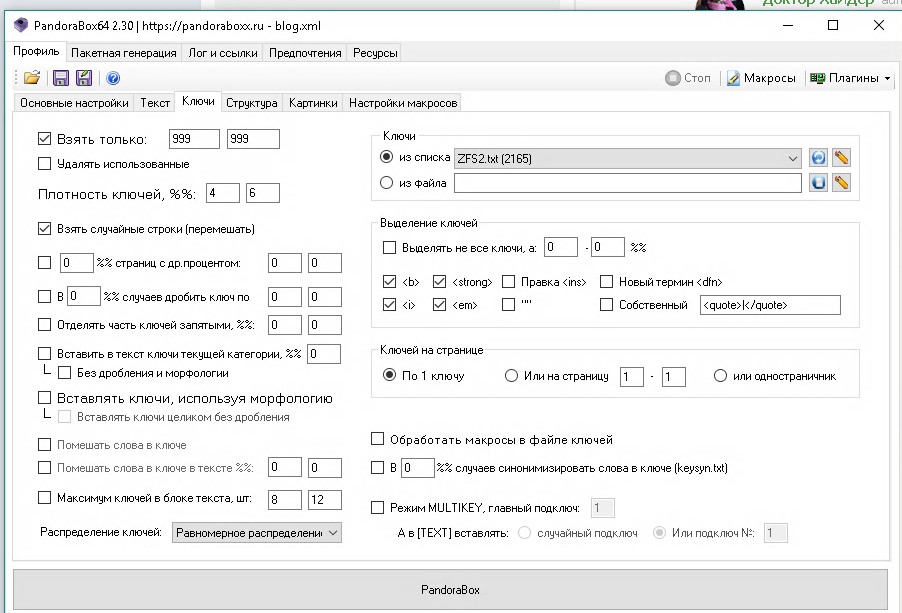Viewport: 902px width, 613px height.
Task: Open Настройки макросов sub-tab
Action: tap(403, 103)
